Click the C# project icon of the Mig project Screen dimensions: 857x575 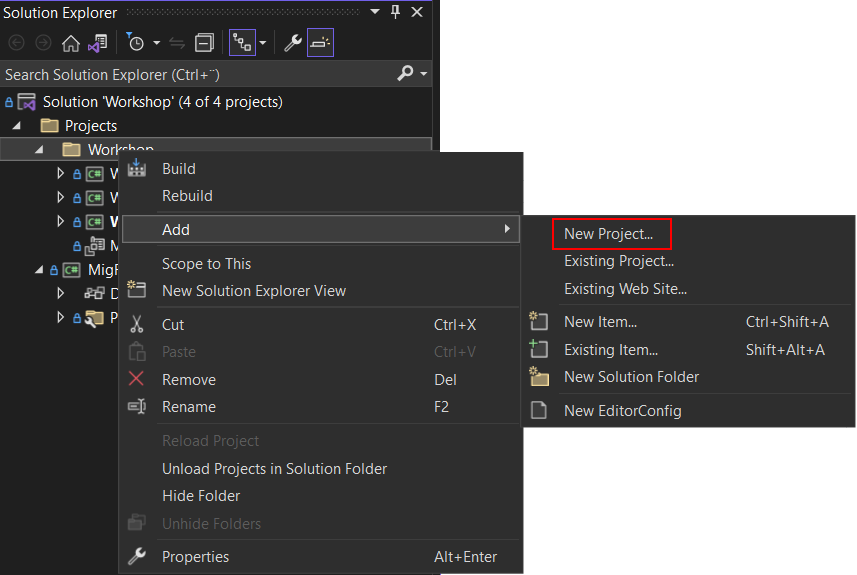tap(72, 269)
